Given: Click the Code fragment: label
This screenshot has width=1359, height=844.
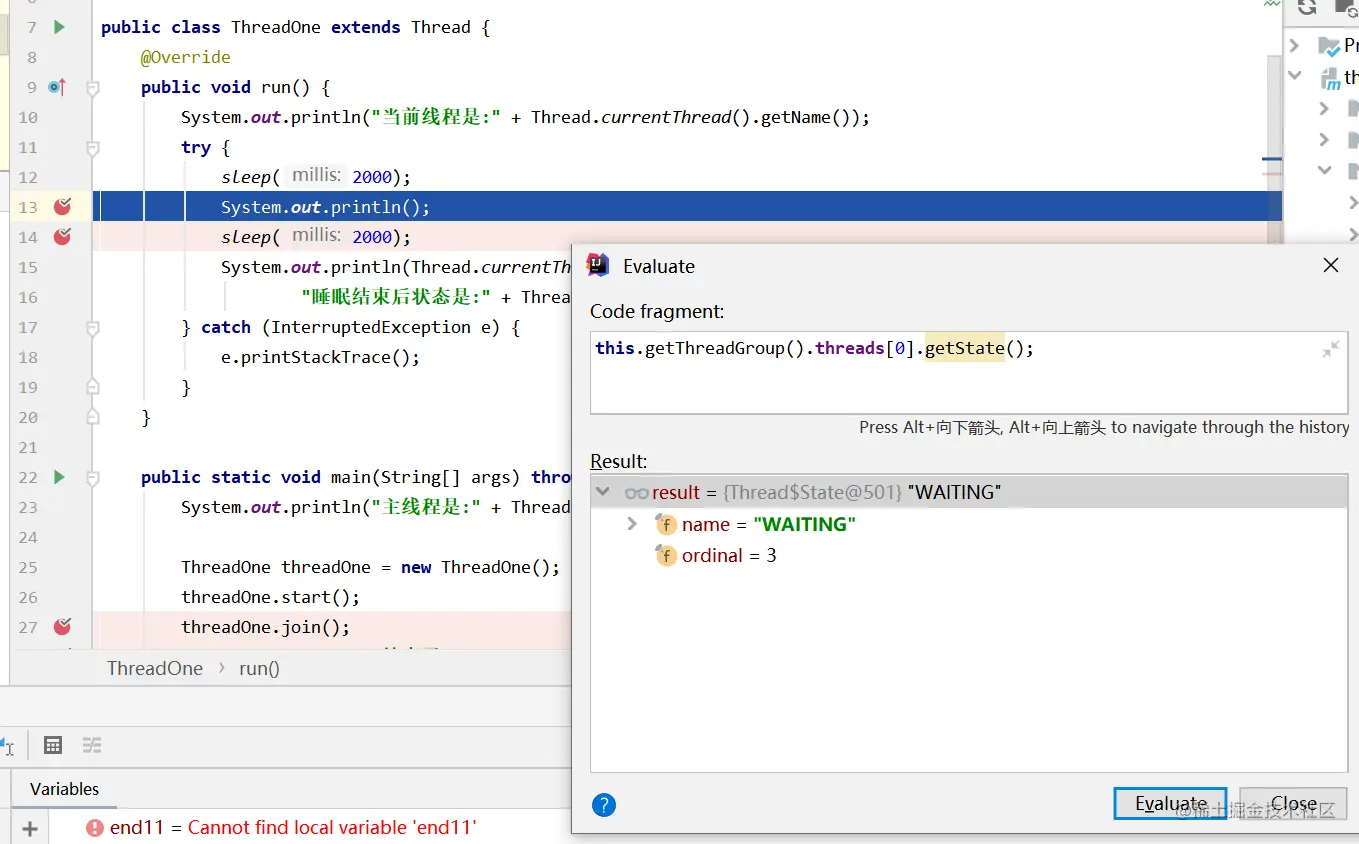Looking at the screenshot, I should (657, 311).
